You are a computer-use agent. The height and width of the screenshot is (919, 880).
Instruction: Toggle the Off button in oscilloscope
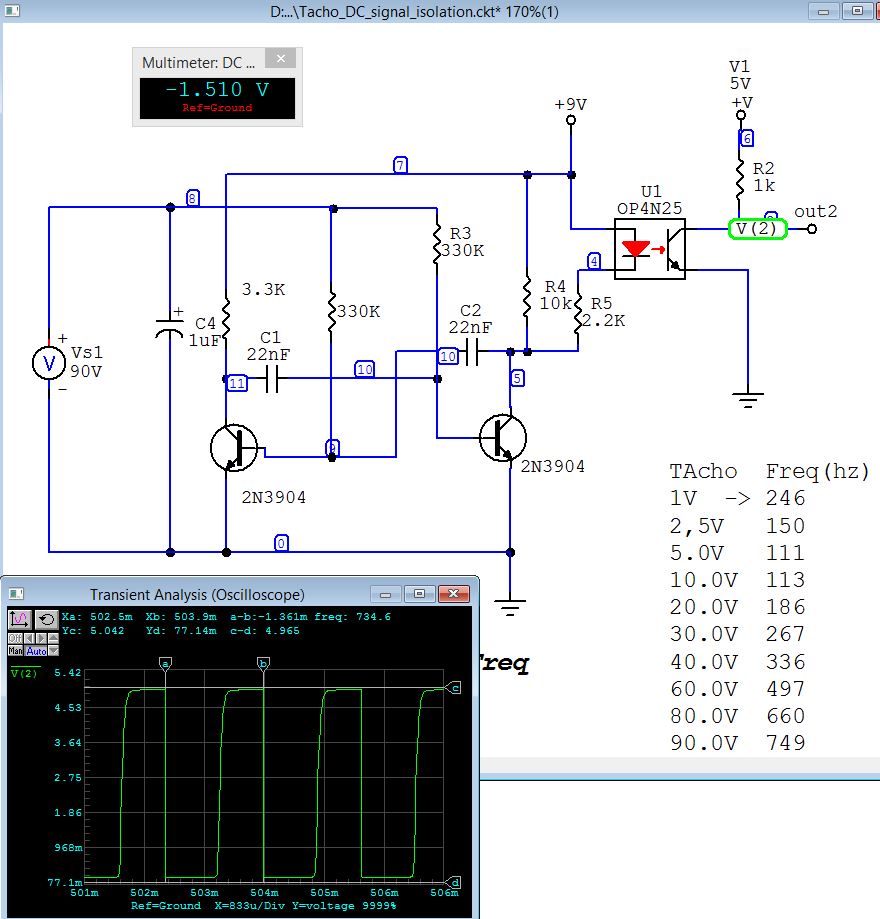(x=15, y=638)
